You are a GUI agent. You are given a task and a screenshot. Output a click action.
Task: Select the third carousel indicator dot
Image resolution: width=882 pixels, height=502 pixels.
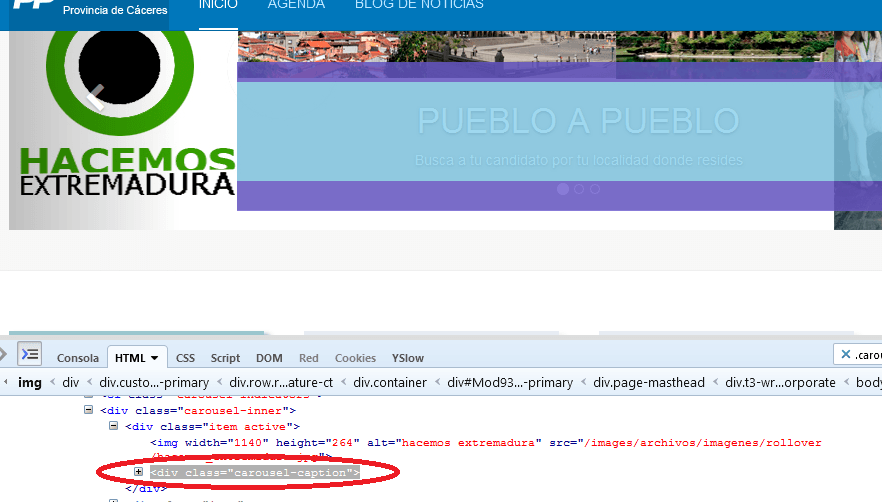595,189
